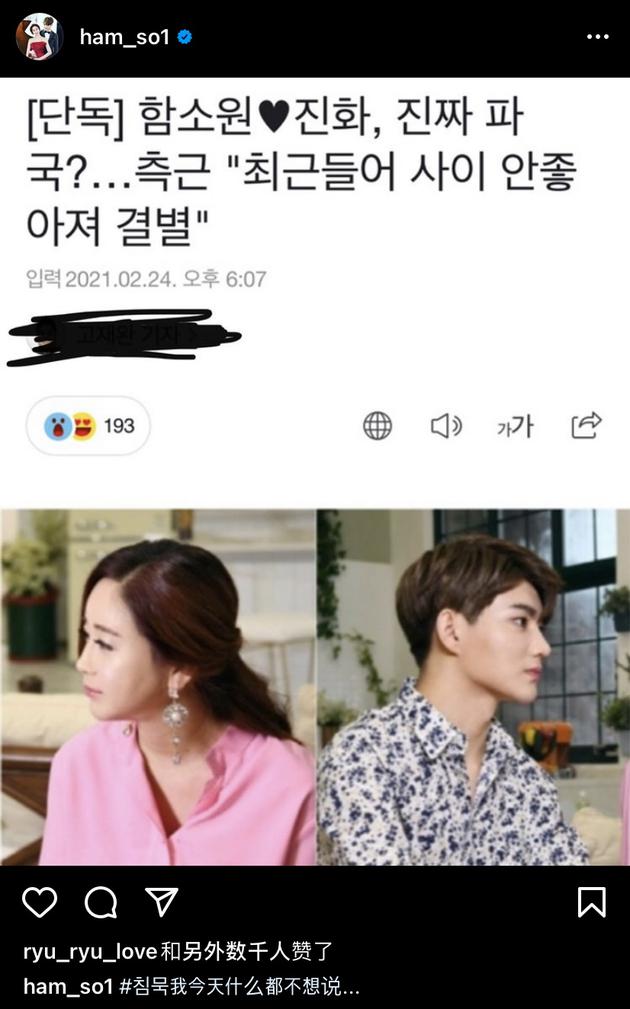
Task: Tap the woman in pink photo
Action: click(x=158, y=687)
